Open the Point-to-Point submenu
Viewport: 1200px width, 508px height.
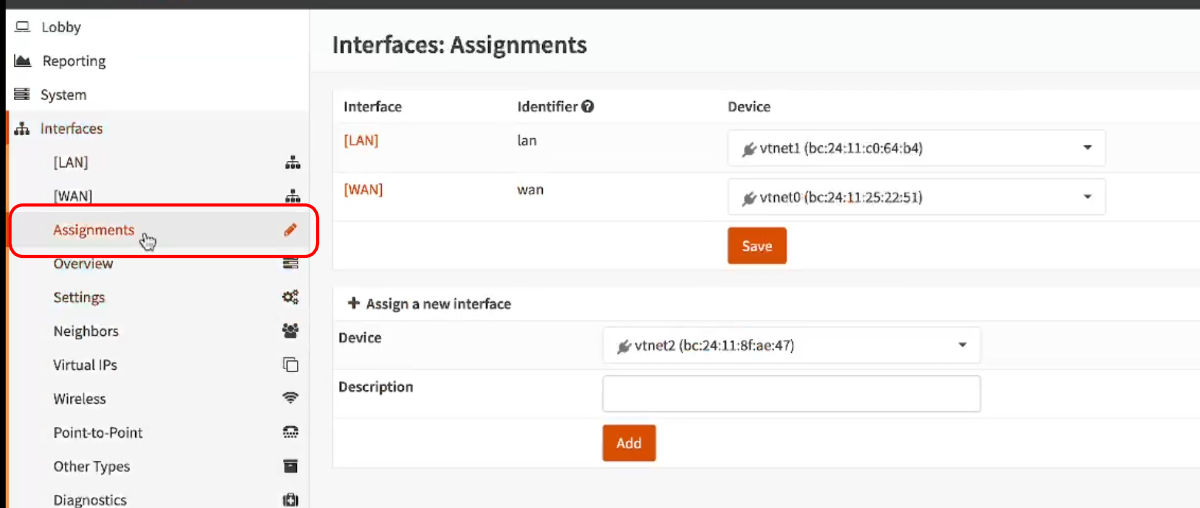click(x=98, y=433)
